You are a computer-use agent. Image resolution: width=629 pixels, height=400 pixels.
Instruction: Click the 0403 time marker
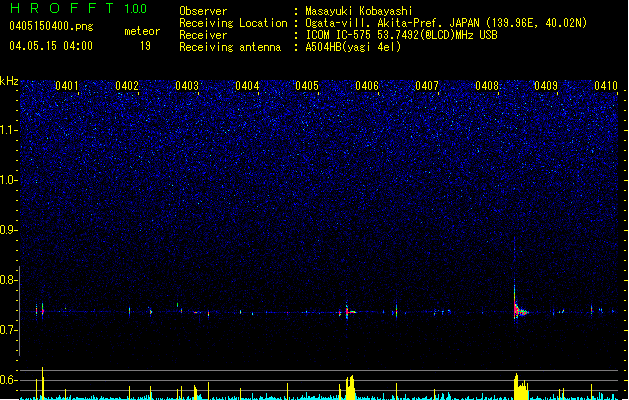187,86
